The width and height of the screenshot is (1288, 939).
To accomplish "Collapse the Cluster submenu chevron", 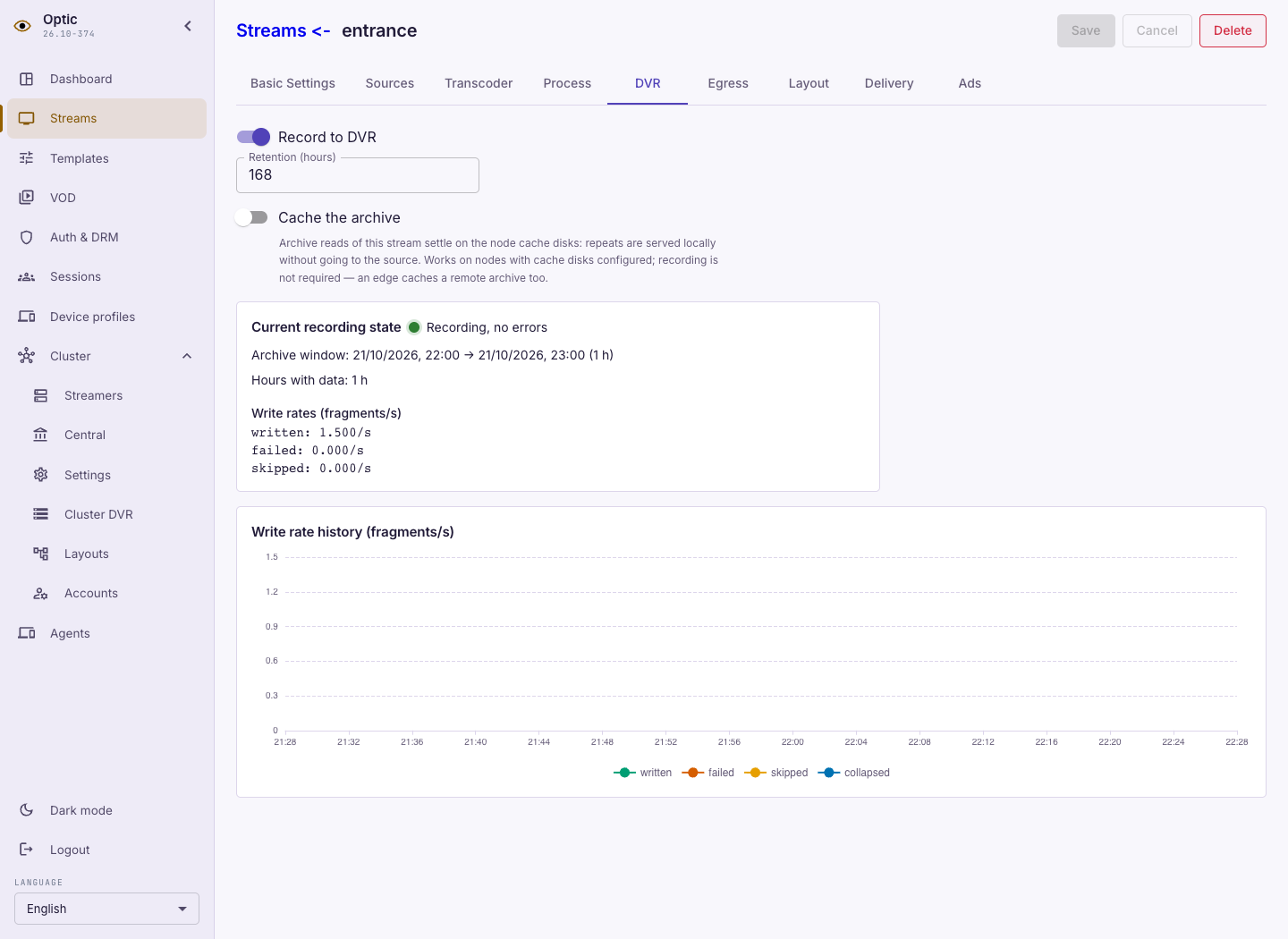I will coord(187,356).
